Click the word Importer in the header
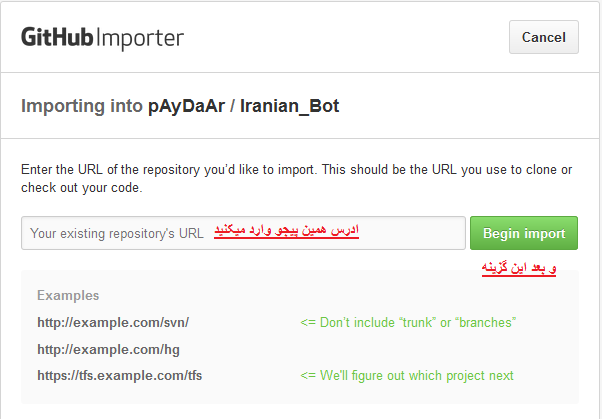This screenshot has height=419, width=602. [x=142, y=39]
